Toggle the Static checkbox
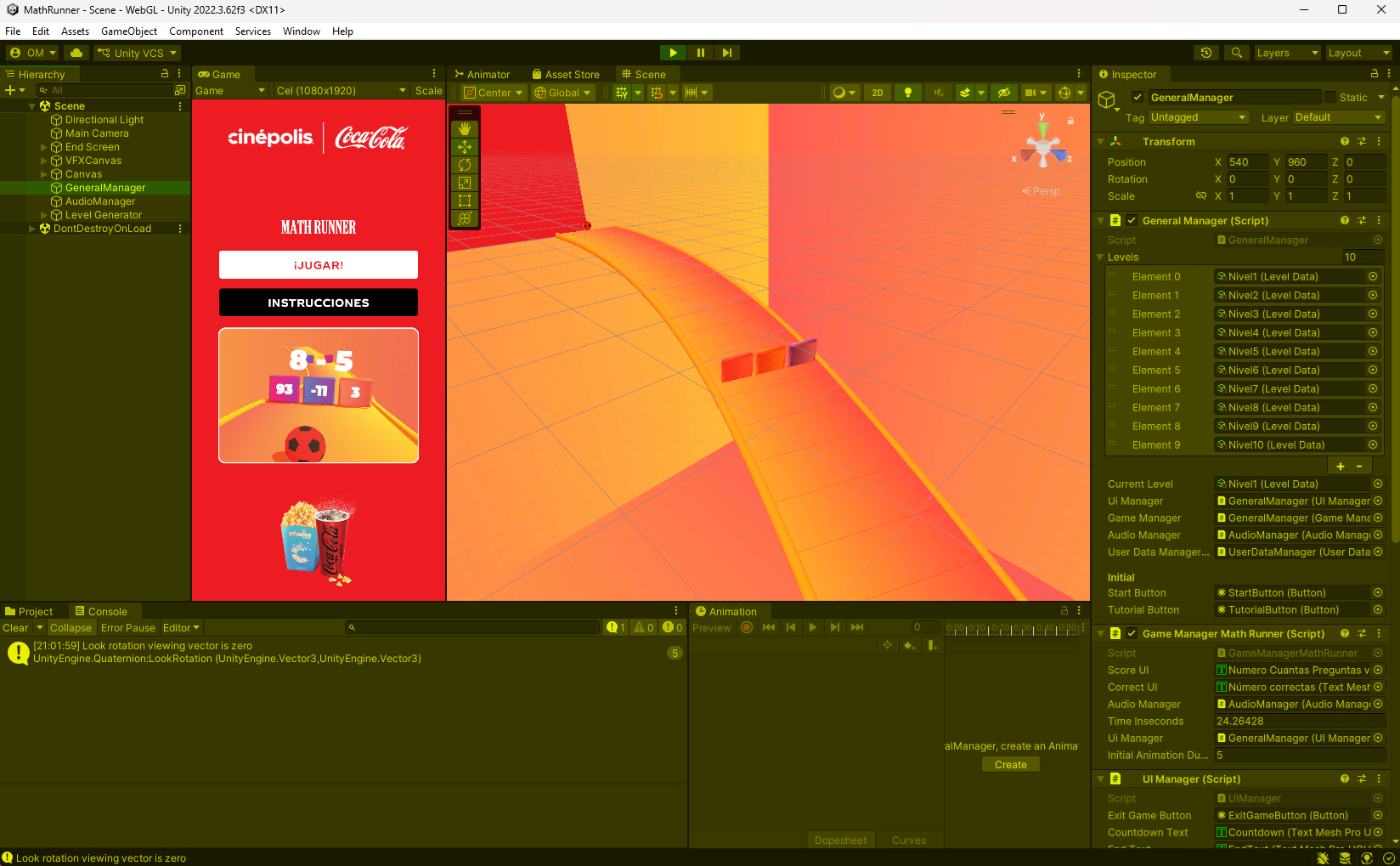The height and width of the screenshot is (866, 1400). coord(1331,97)
